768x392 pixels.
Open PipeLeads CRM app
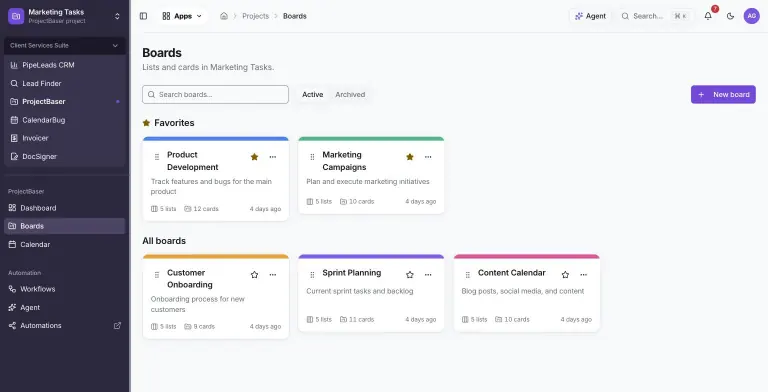pos(65,65)
